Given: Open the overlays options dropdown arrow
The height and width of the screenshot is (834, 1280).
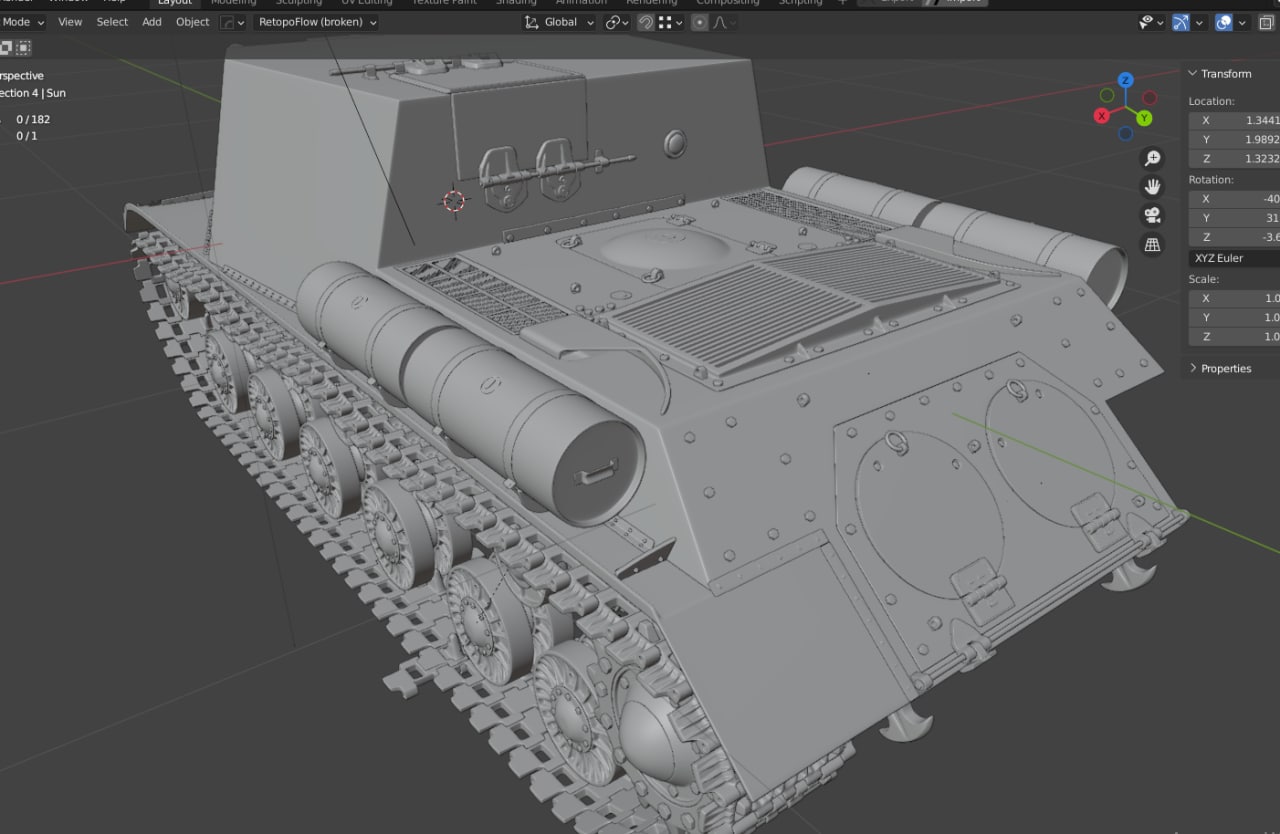Looking at the screenshot, I should click(1241, 22).
